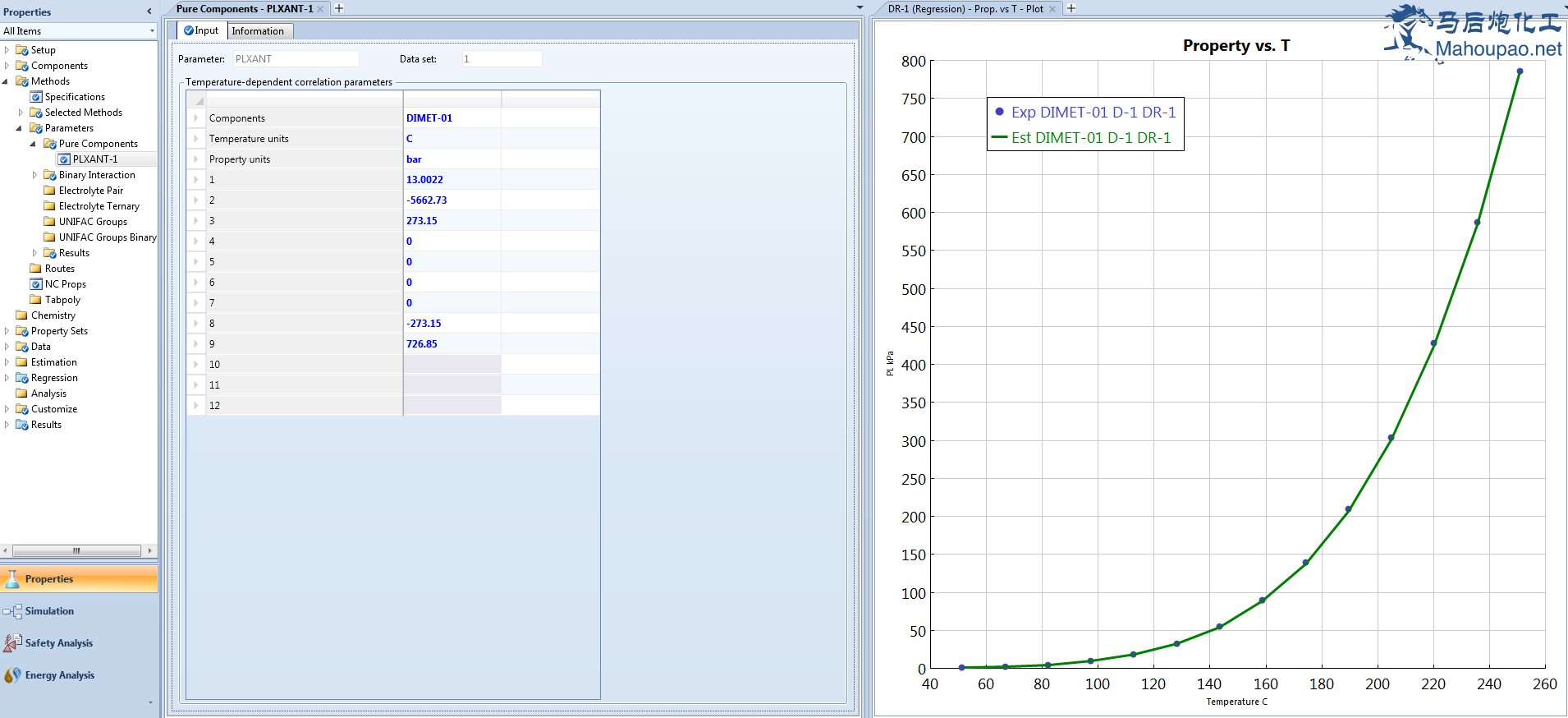Select the Input tab
This screenshot has height=718, width=1568.
[x=202, y=30]
